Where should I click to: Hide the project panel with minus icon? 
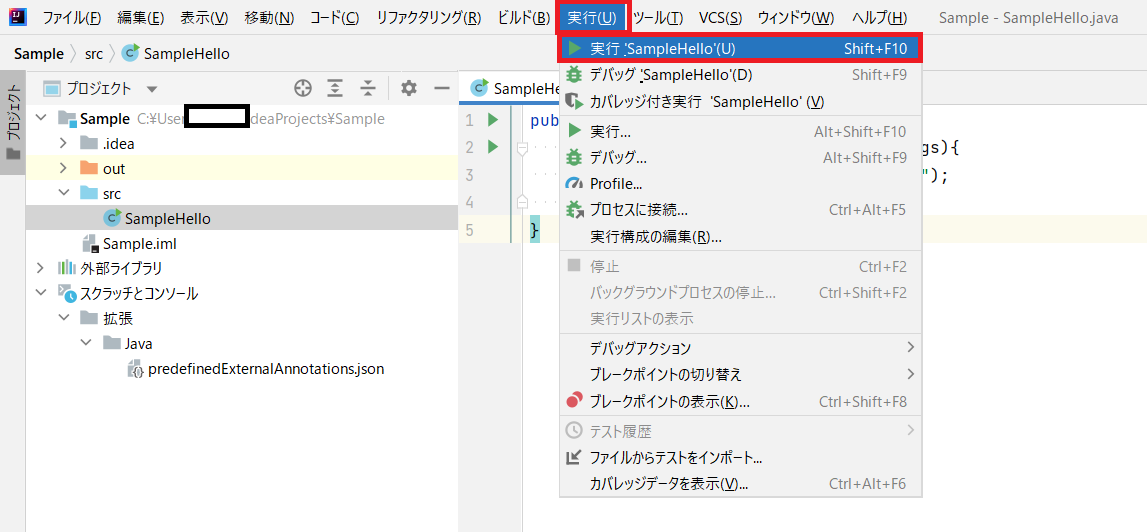point(441,88)
